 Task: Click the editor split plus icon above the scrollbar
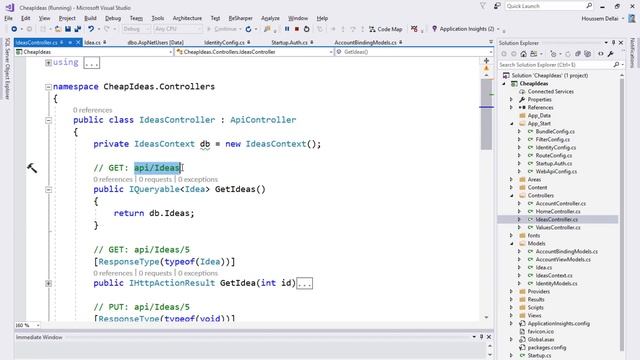pyautogui.click(x=486, y=60)
